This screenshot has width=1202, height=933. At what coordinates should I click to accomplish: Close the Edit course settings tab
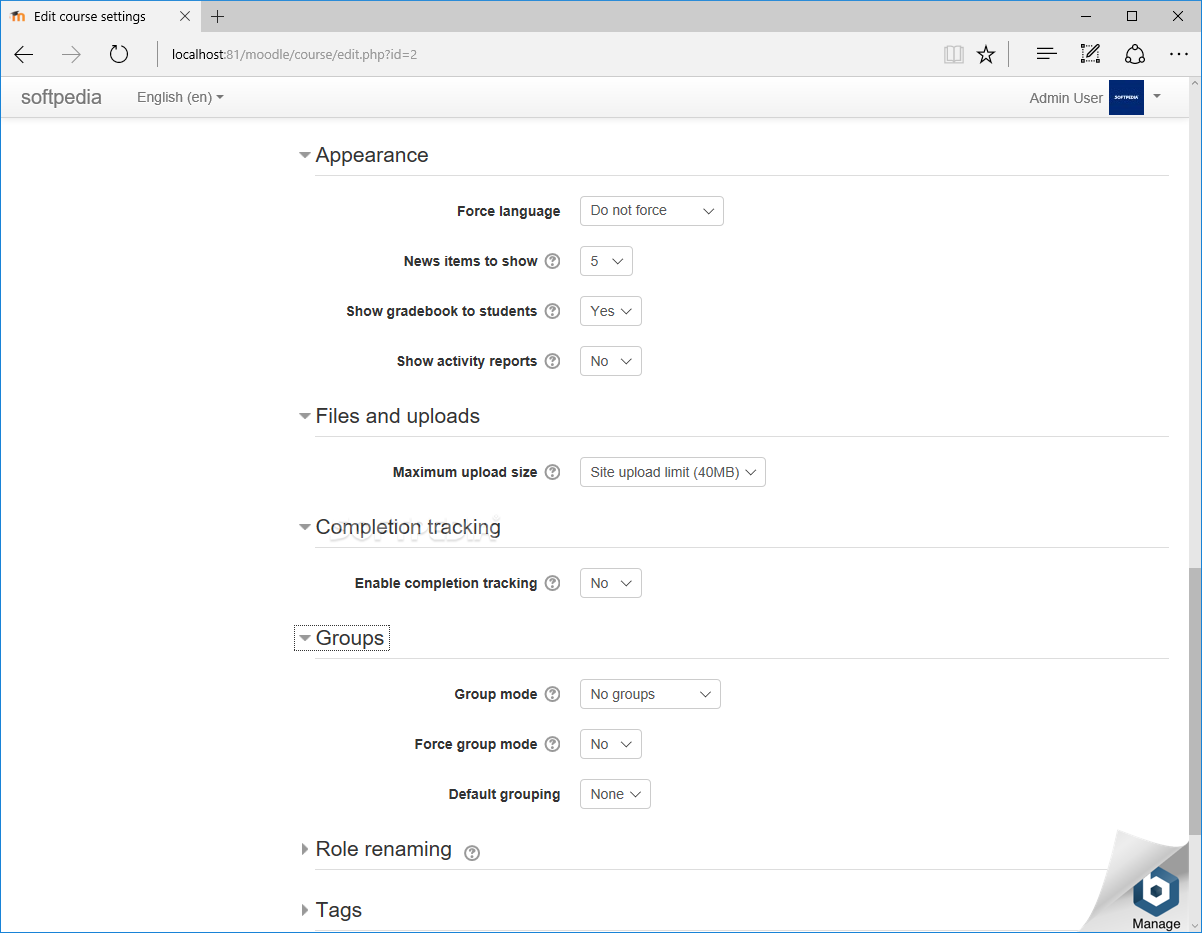[185, 16]
